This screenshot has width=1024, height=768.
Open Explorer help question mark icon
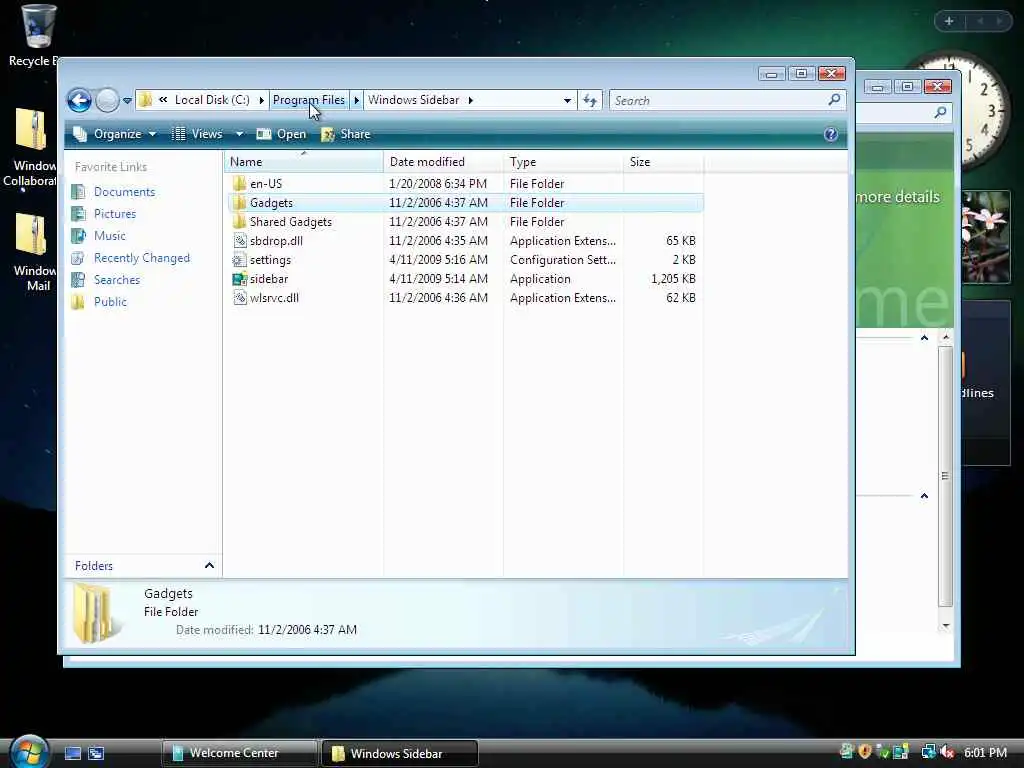click(831, 134)
